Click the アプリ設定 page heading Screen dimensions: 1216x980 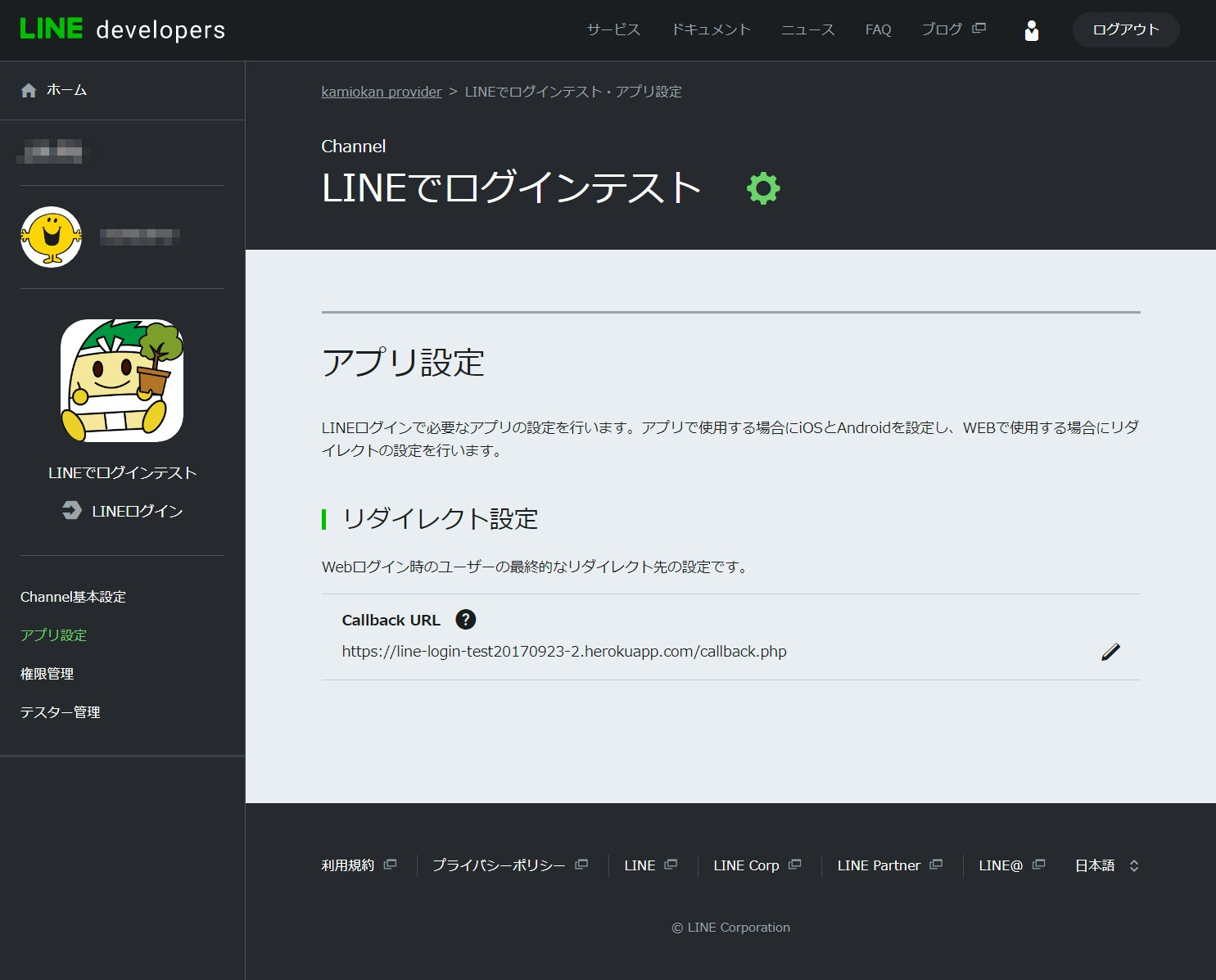tap(403, 363)
